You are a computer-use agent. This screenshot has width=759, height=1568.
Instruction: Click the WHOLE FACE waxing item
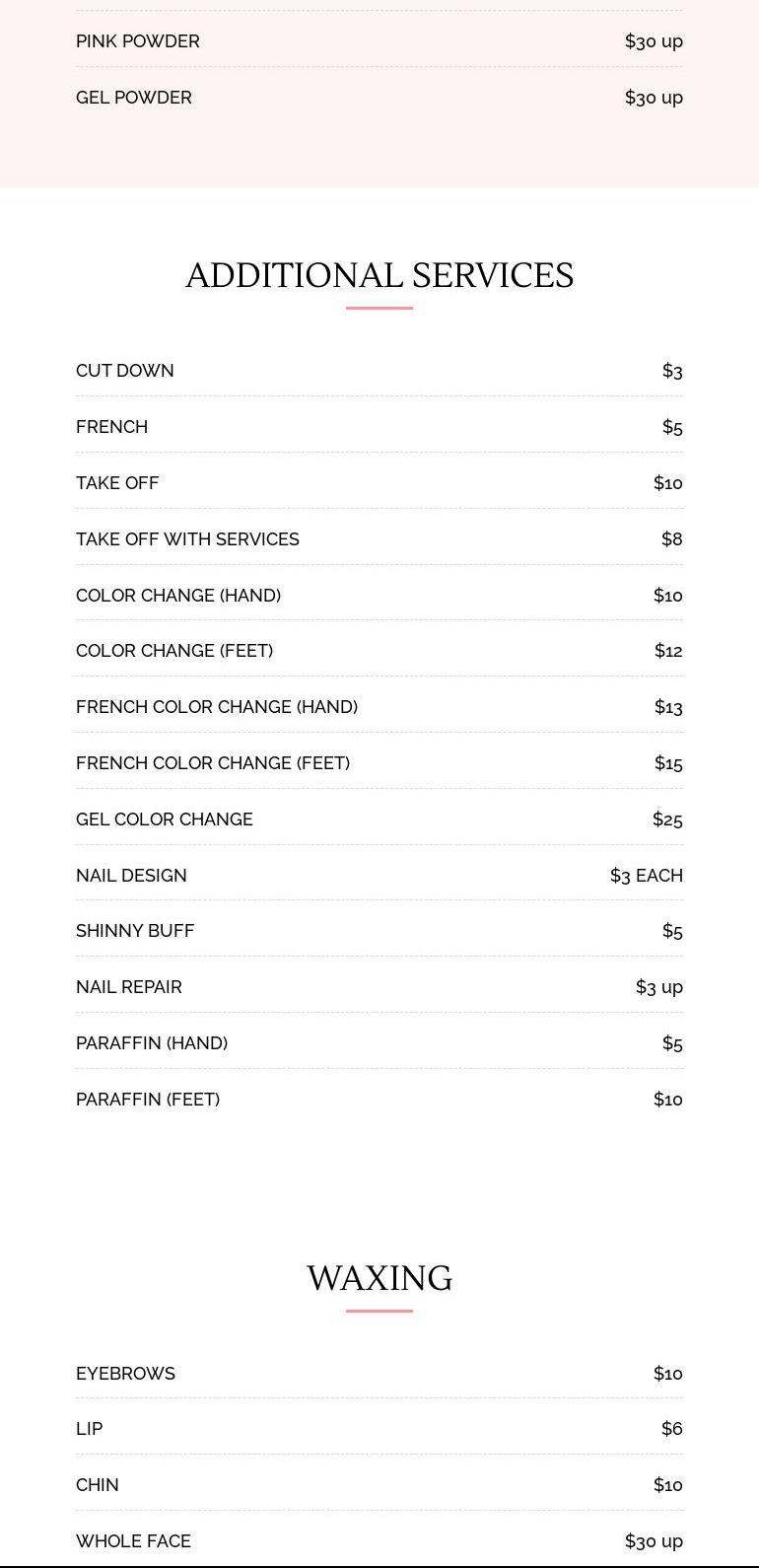(133, 1541)
